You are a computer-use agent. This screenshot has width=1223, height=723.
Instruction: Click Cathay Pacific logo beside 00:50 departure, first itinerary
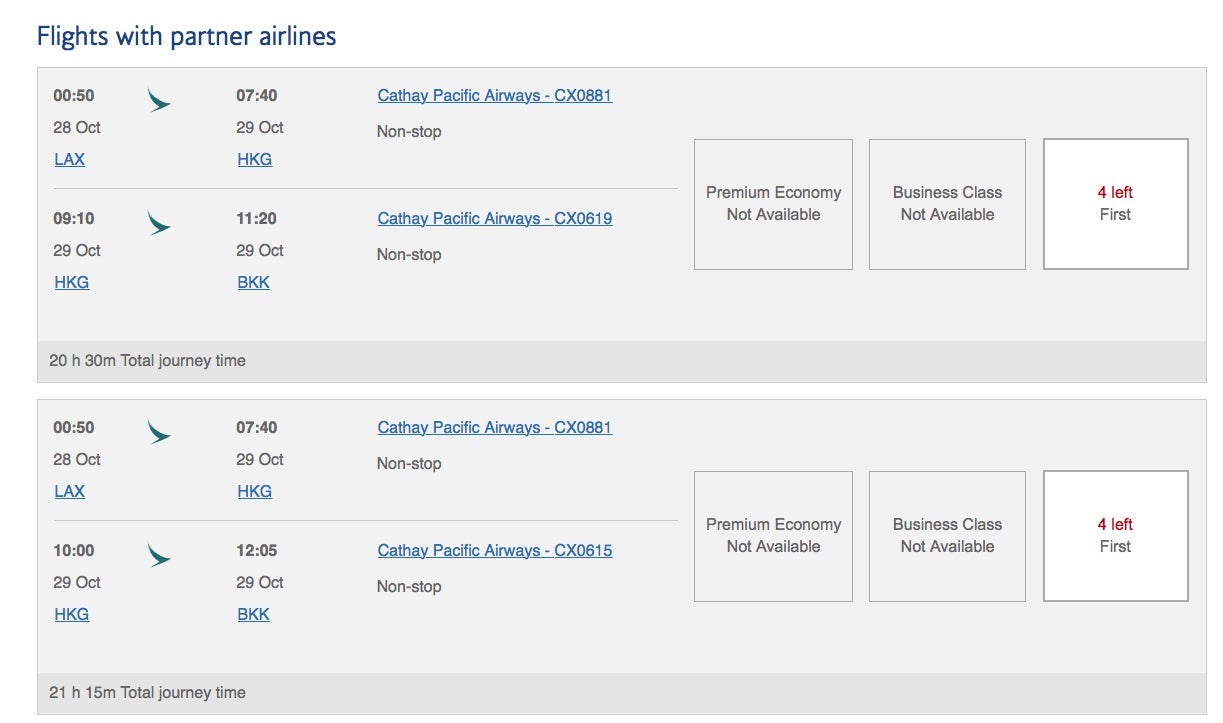[x=158, y=100]
